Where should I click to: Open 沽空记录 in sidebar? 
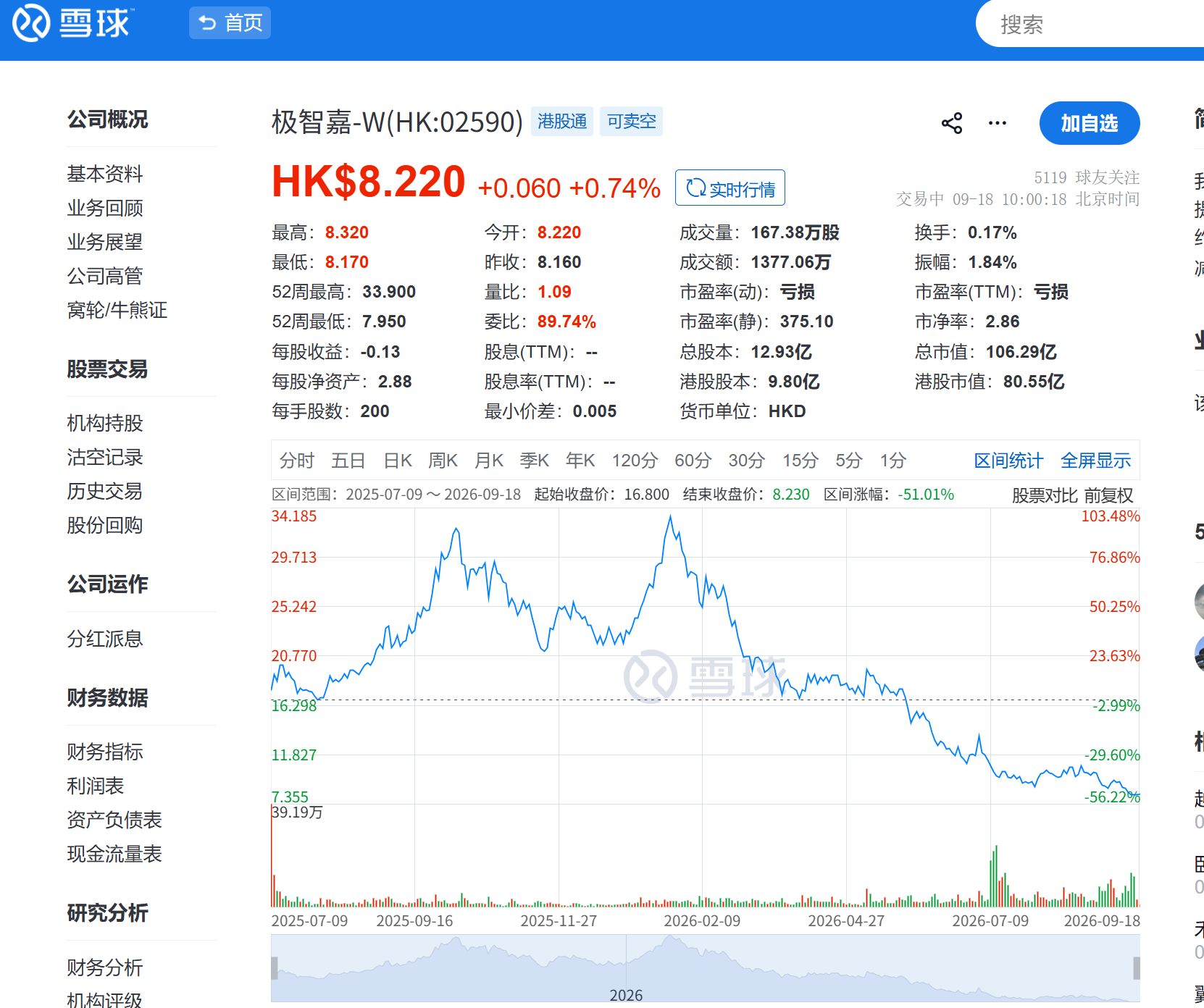(x=105, y=457)
